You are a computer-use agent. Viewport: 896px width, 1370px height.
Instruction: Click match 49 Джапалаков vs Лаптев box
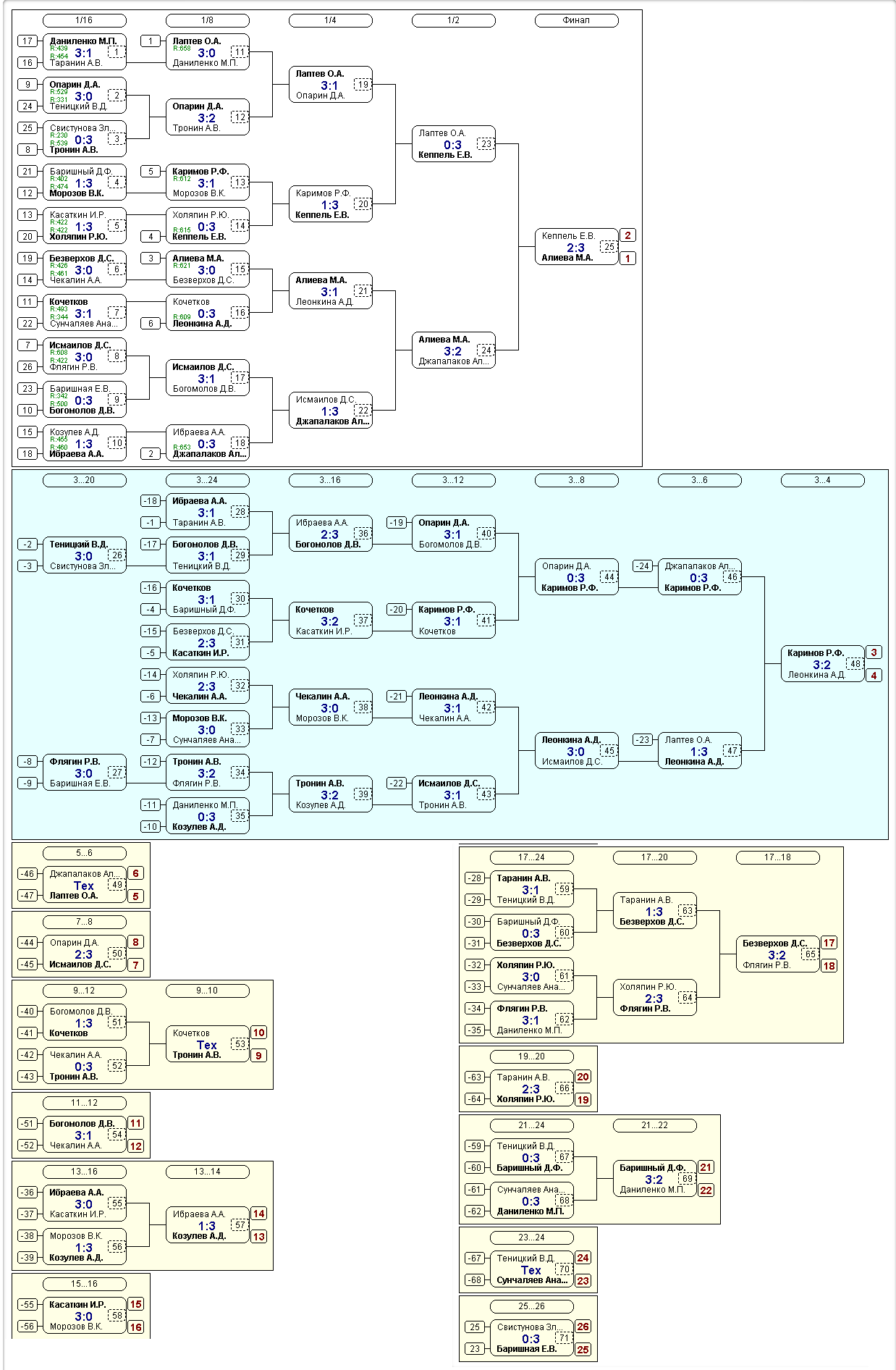(84, 884)
